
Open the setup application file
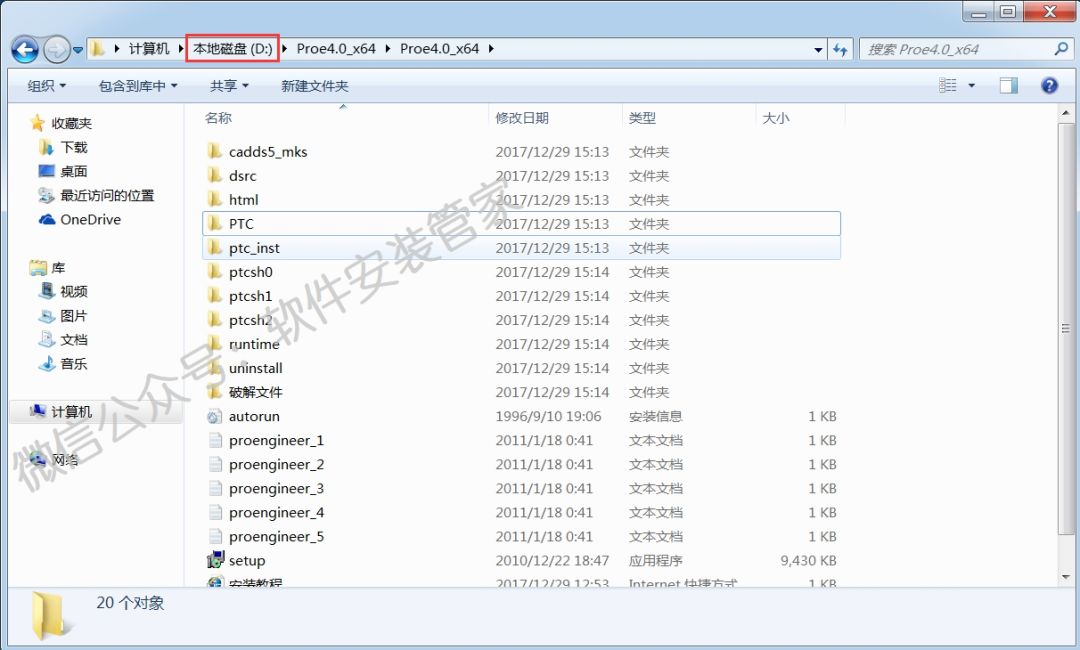(246, 561)
